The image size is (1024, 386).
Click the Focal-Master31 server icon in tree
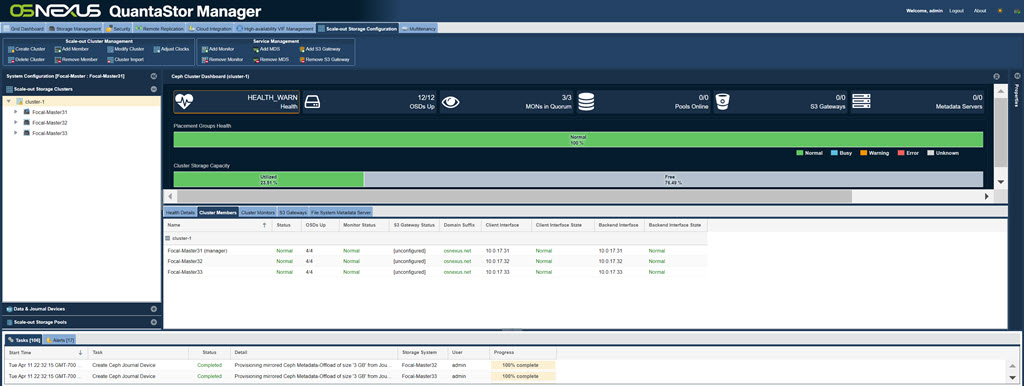27,112
